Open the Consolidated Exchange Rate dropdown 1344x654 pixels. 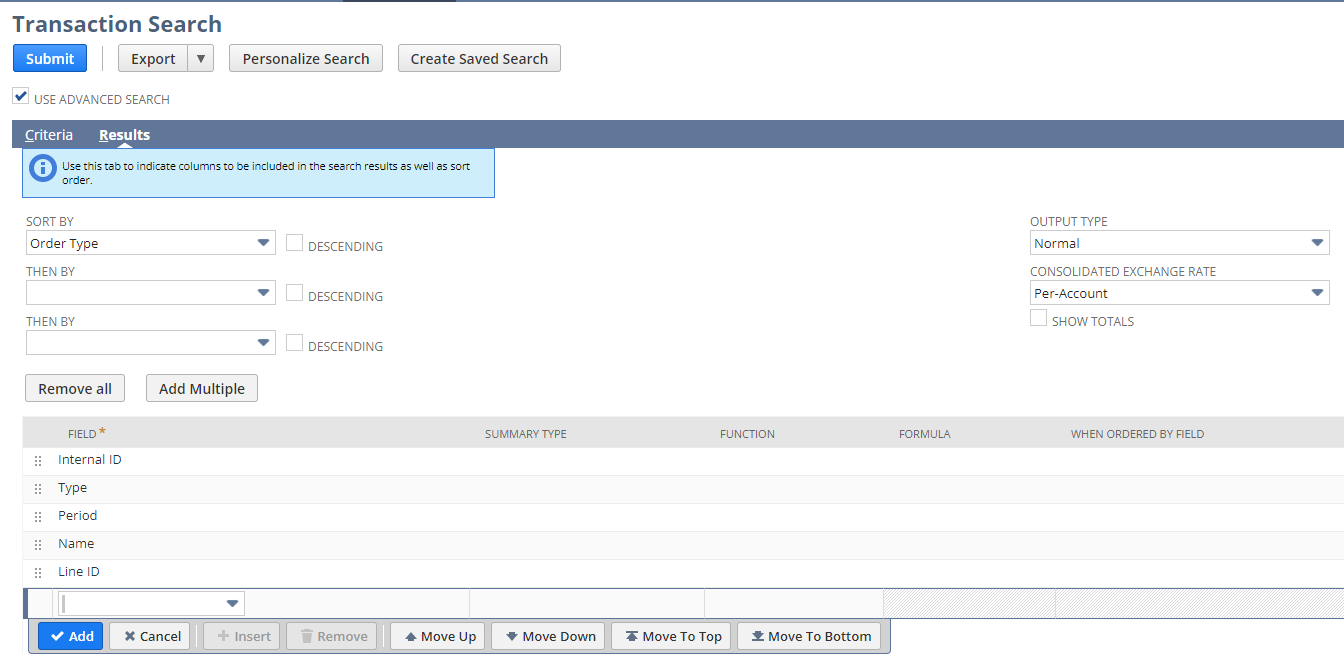(1318, 292)
